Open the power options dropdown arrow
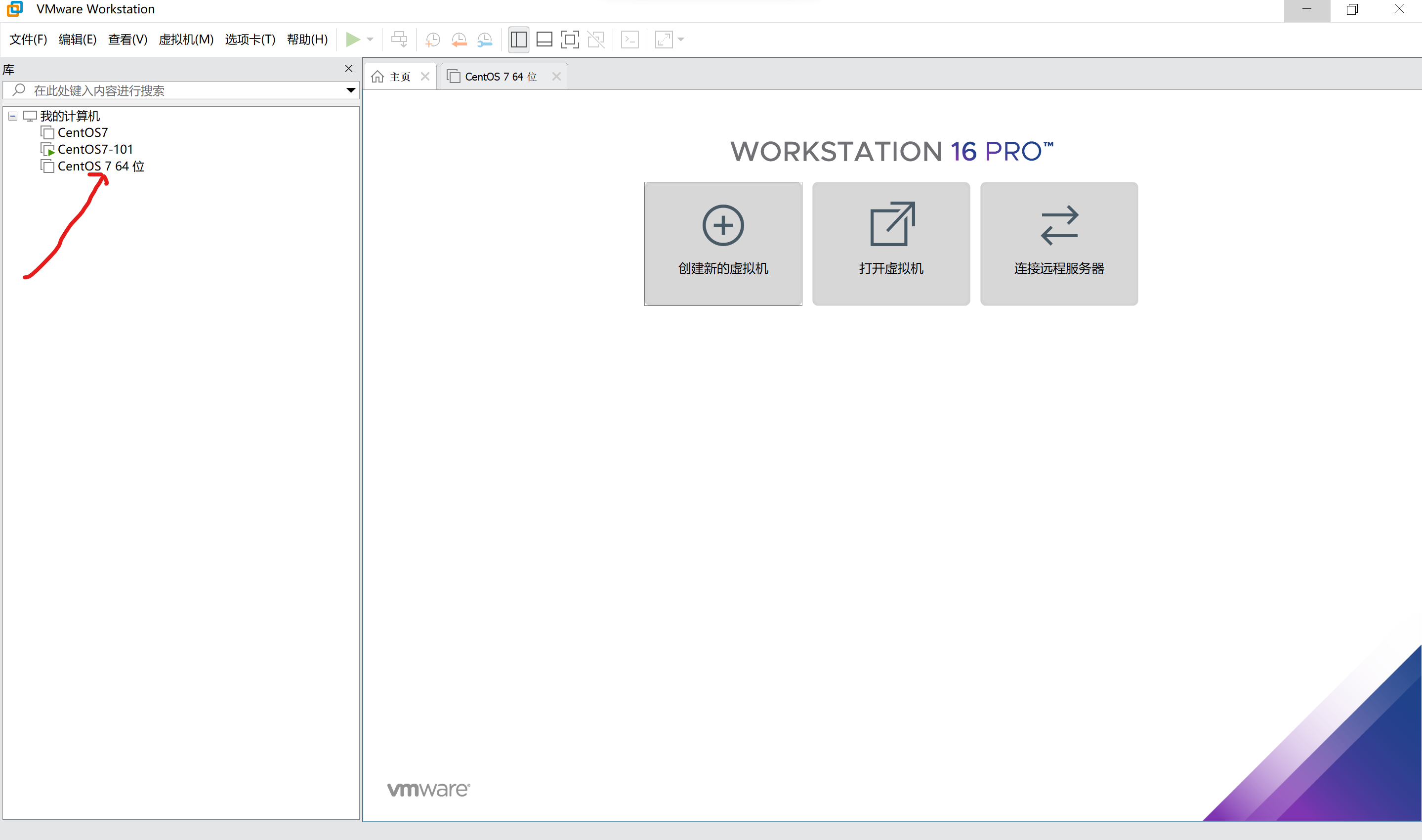Image resolution: width=1422 pixels, height=840 pixels. pos(370,39)
